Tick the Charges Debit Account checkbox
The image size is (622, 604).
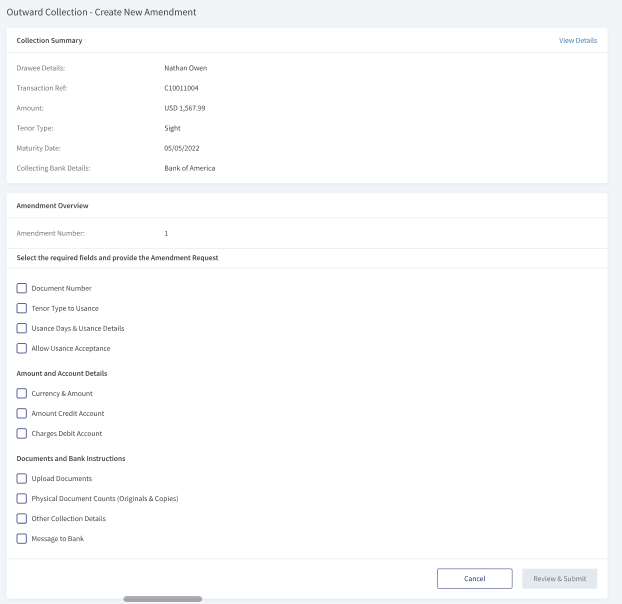tap(22, 433)
